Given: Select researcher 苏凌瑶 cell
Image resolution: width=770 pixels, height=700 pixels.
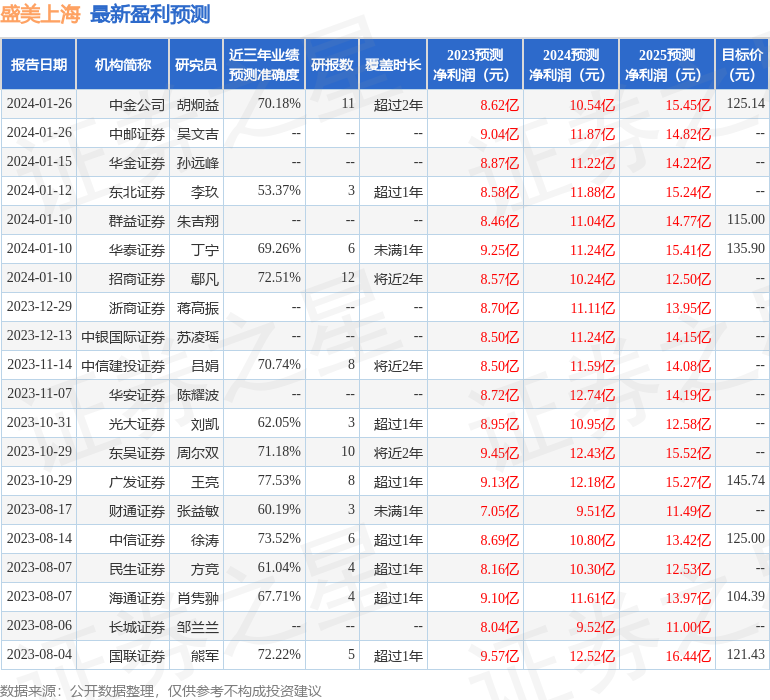Looking at the screenshot, I should (197, 336).
